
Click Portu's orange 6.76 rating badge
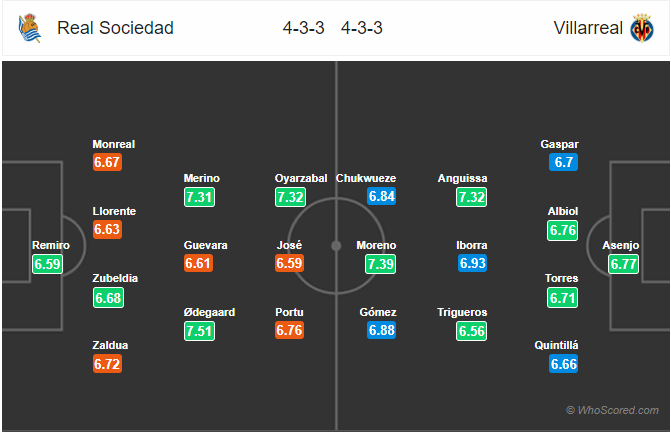pyautogui.click(x=290, y=330)
